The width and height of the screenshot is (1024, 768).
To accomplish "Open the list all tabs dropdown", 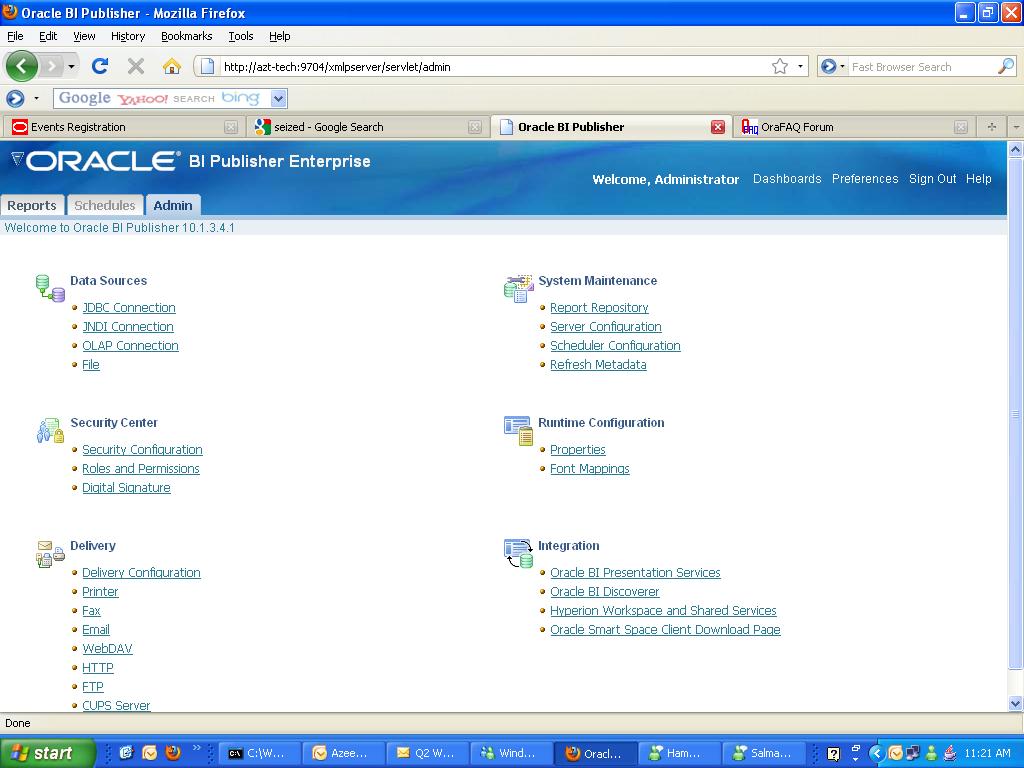I will 1016,127.
